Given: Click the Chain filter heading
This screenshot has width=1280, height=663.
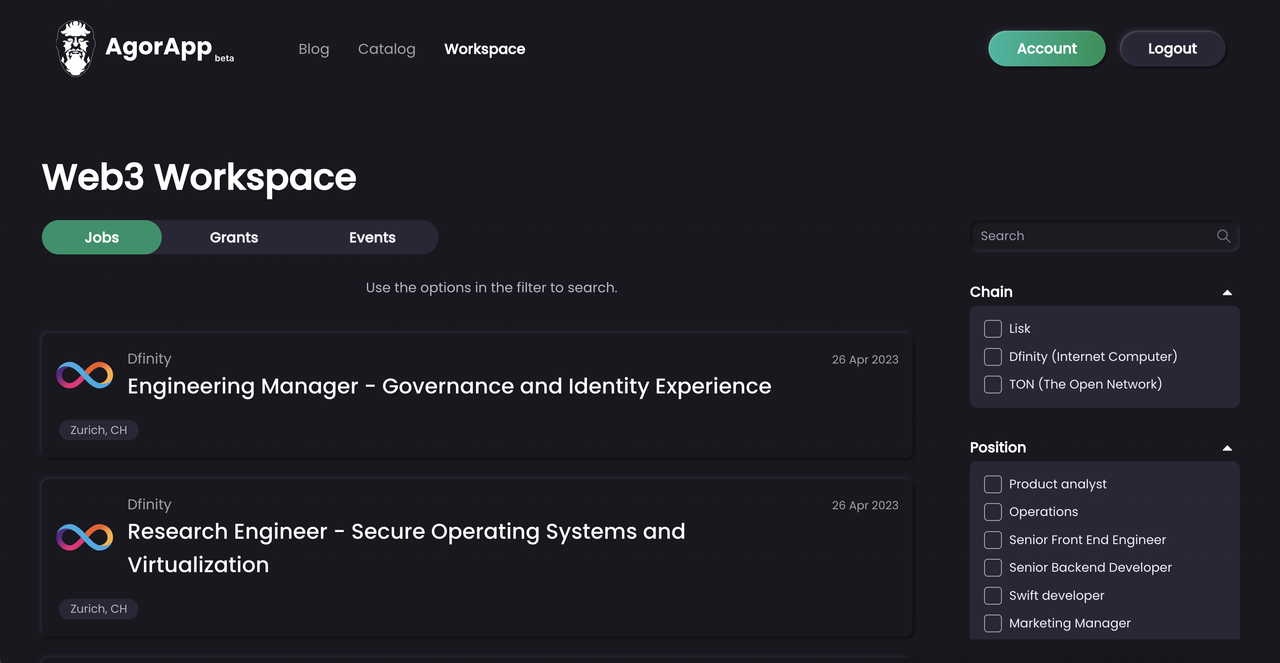Looking at the screenshot, I should tap(991, 292).
